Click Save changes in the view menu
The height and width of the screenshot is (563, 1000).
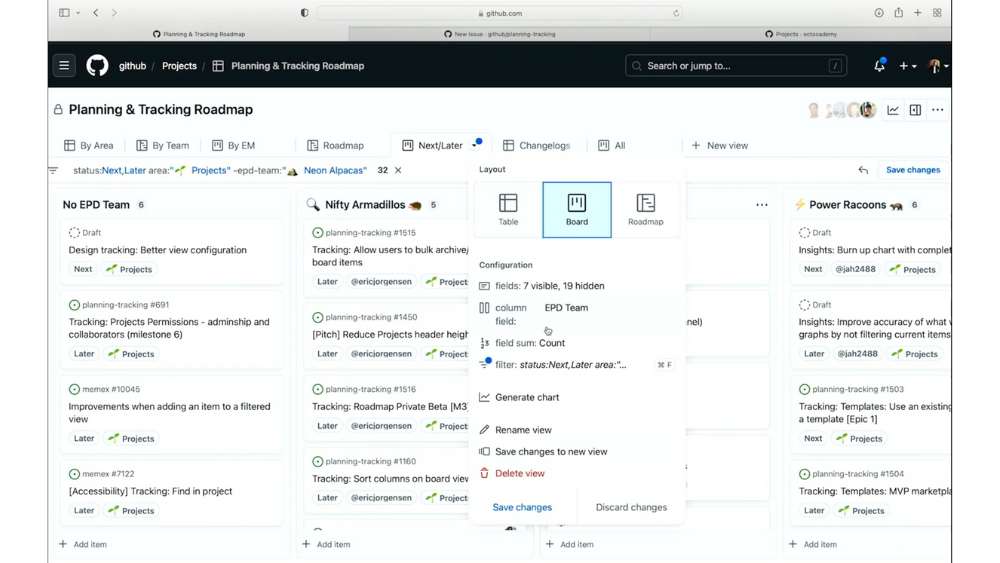pos(522,508)
